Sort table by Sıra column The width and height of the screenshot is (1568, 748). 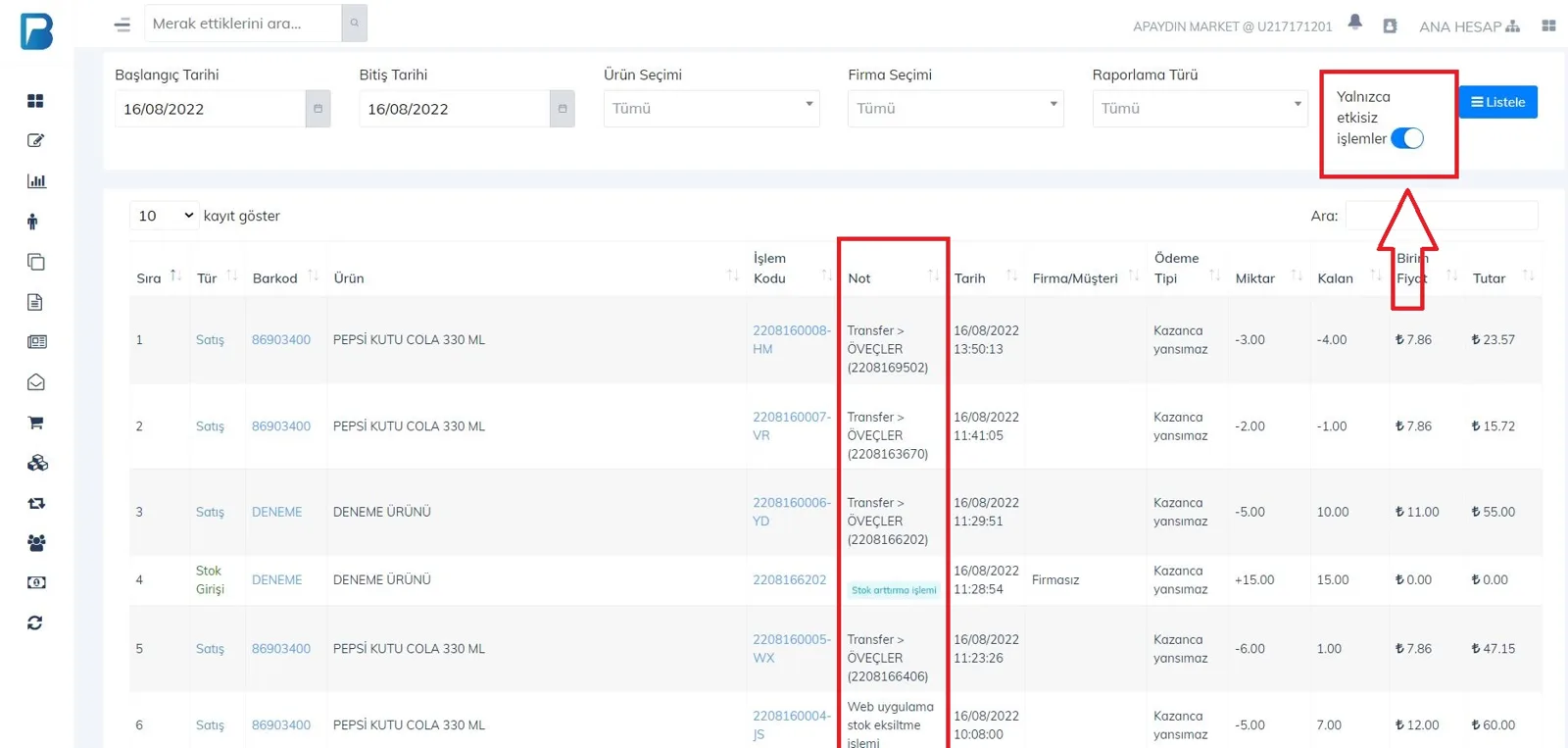point(159,278)
